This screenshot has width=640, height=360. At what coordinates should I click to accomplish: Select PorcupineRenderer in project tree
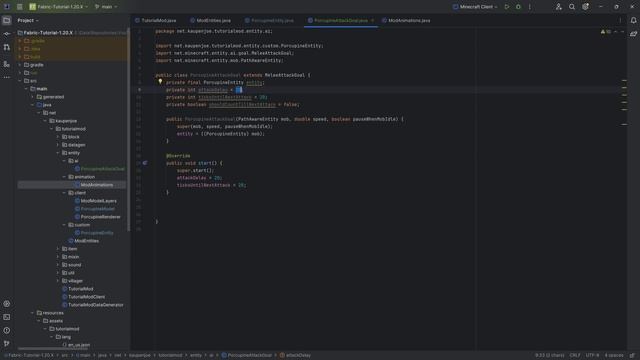pos(100,217)
